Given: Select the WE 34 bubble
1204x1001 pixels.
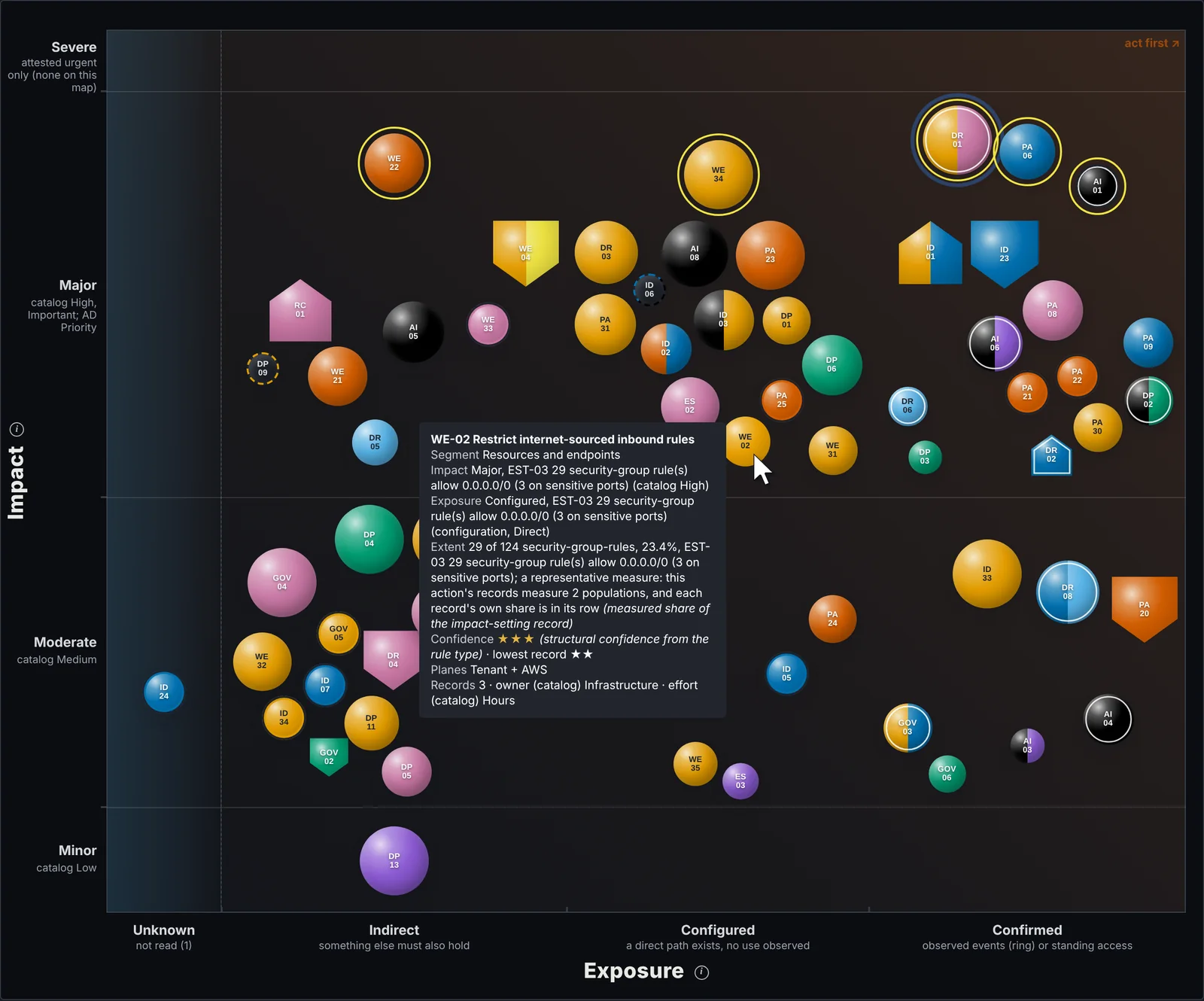Looking at the screenshot, I should point(719,175).
